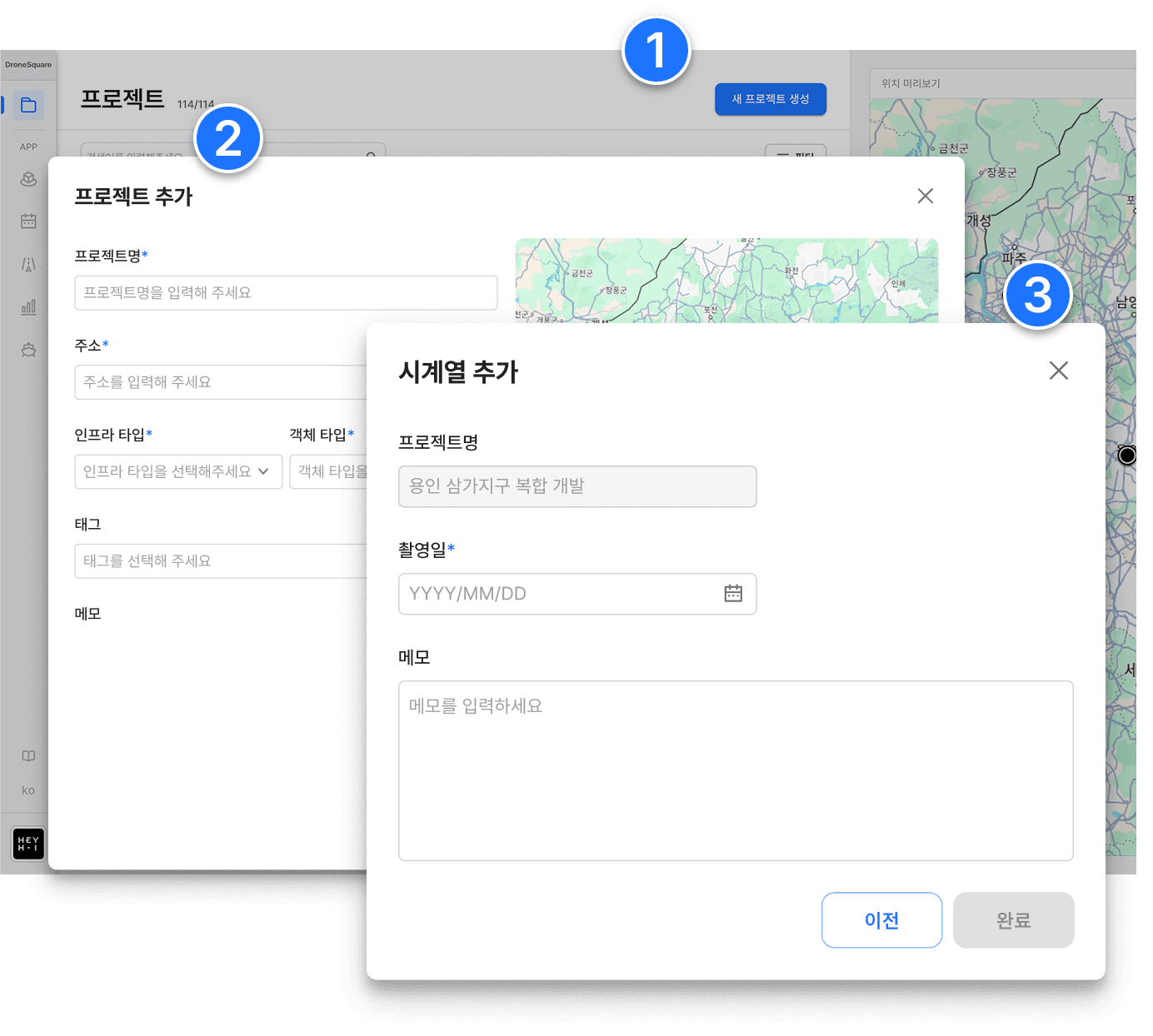Open the statistics bar chart sidebar icon

click(x=28, y=306)
